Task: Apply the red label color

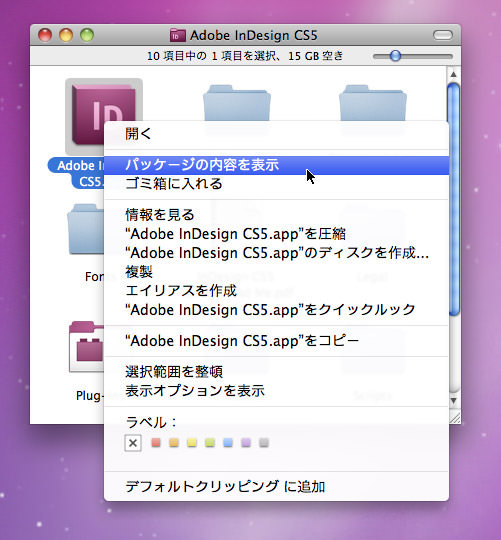Action: pos(156,443)
